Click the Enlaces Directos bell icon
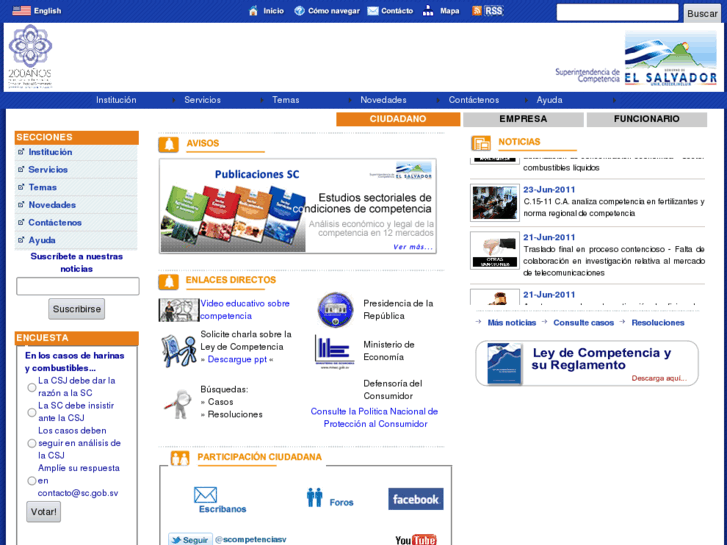727x545 pixels. coord(168,282)
